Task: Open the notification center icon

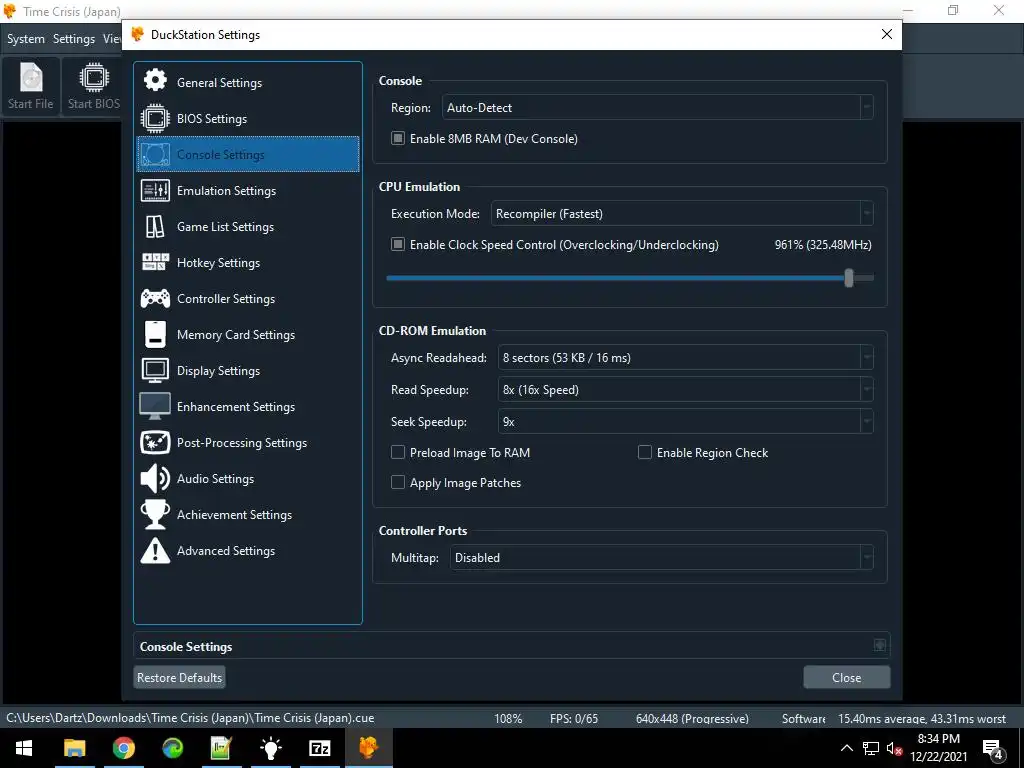Action: tap(993, 748)
